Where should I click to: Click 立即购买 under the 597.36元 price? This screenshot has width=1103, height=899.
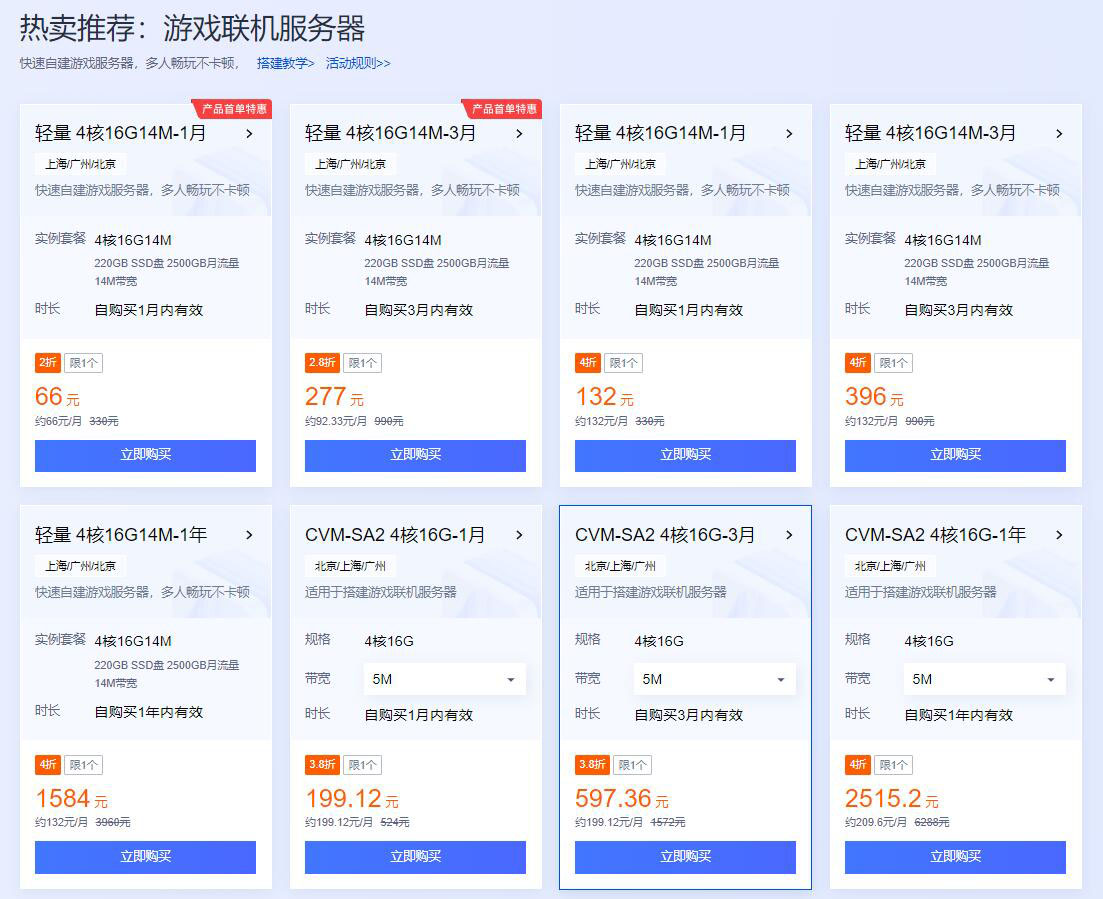pyautogui.click(x=686, y=857)
